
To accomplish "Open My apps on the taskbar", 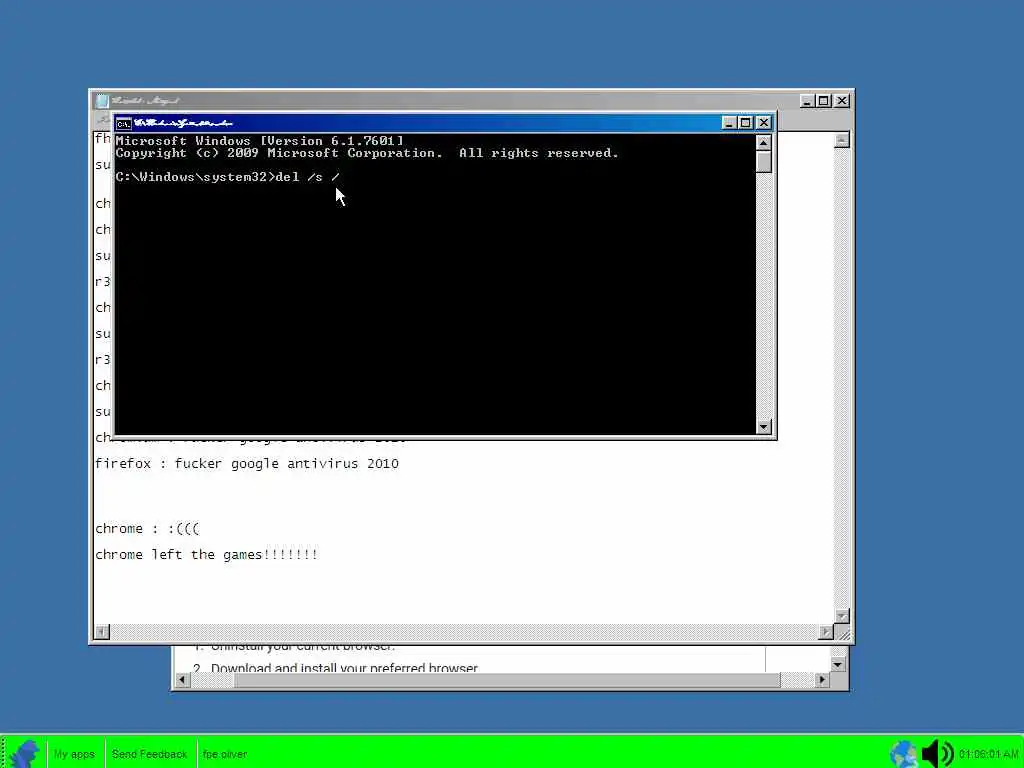I will click(x=74, y=754).
